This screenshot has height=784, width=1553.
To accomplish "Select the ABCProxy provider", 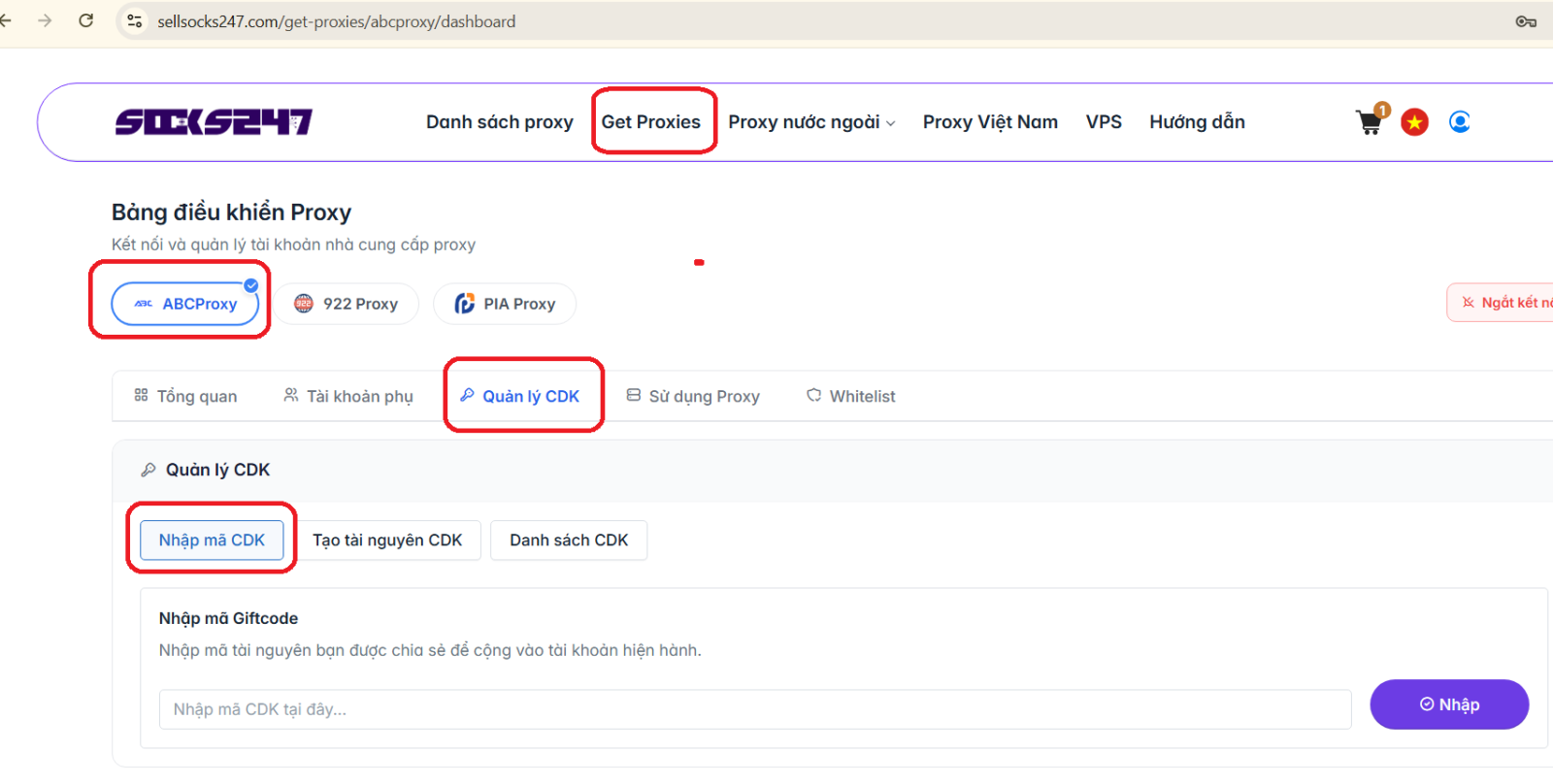I will (184, 304).
